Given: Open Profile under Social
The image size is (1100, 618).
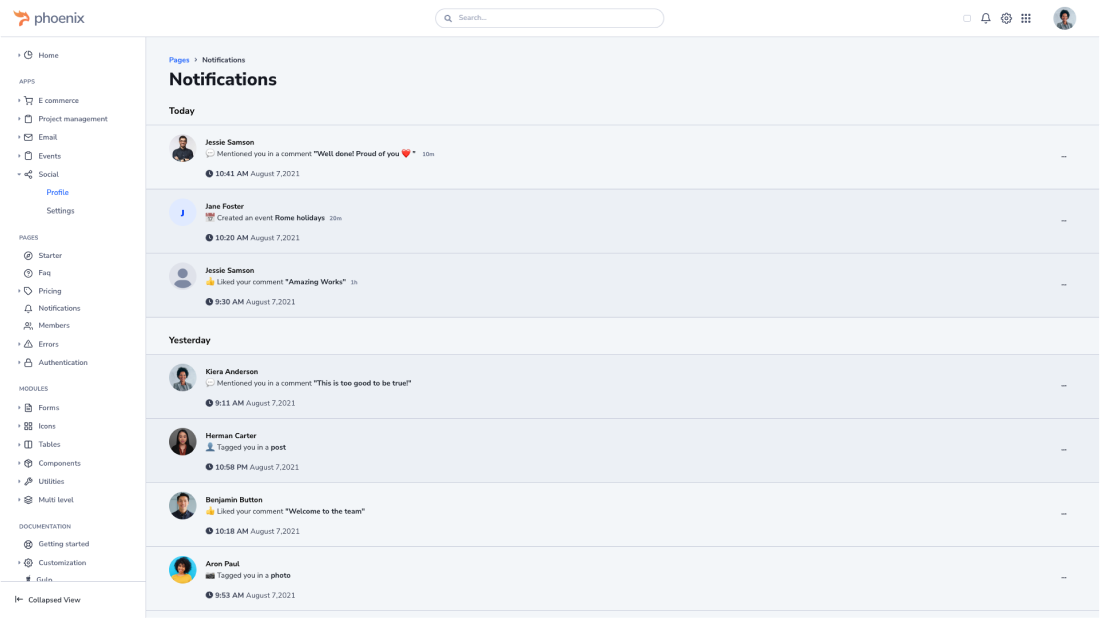Looking at the screenshot, I should tap(57, 192).
